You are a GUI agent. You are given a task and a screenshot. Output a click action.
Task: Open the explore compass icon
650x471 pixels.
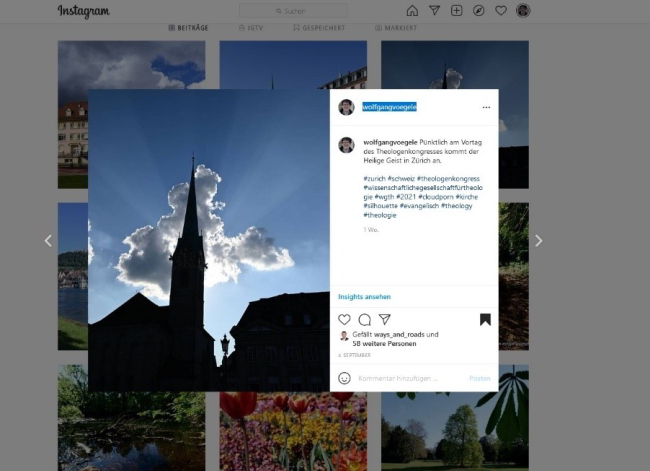pyautogui.click(x=479, y=10)
